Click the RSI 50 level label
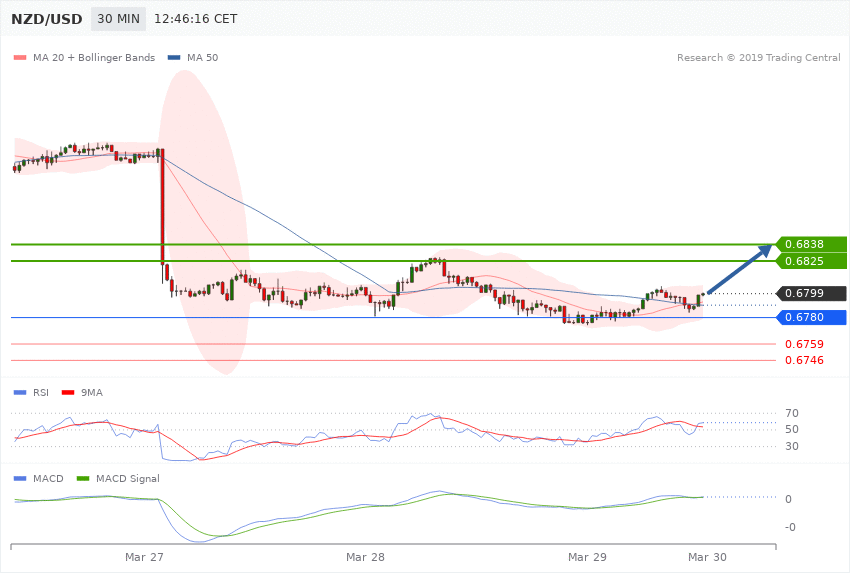850x576 pixels. (791, 429)
